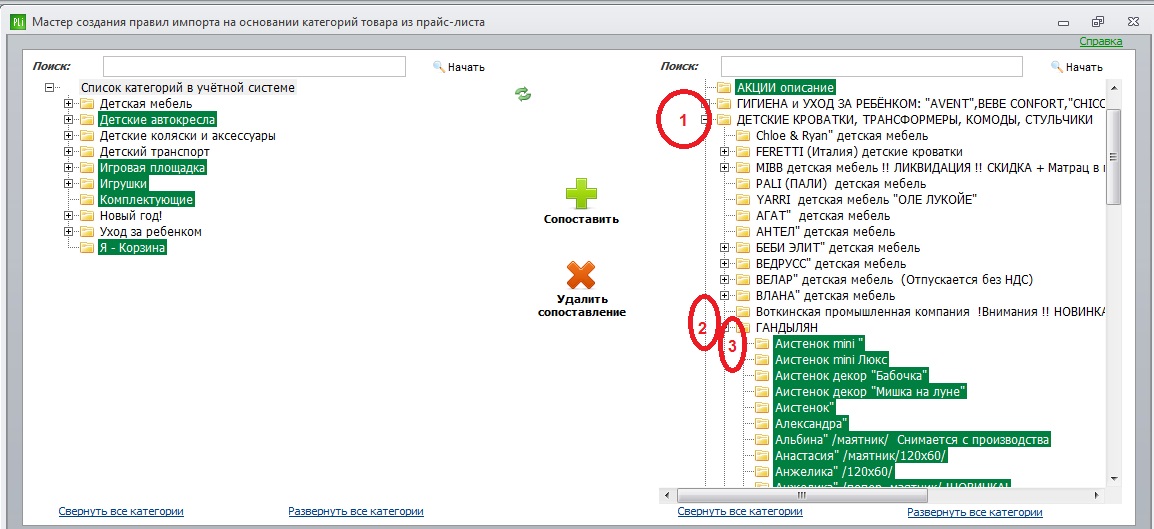The height and width of the screenshot is (529, 1154).
Task: Collapse the Список категорий root node
Action: [x=50, y=88]
